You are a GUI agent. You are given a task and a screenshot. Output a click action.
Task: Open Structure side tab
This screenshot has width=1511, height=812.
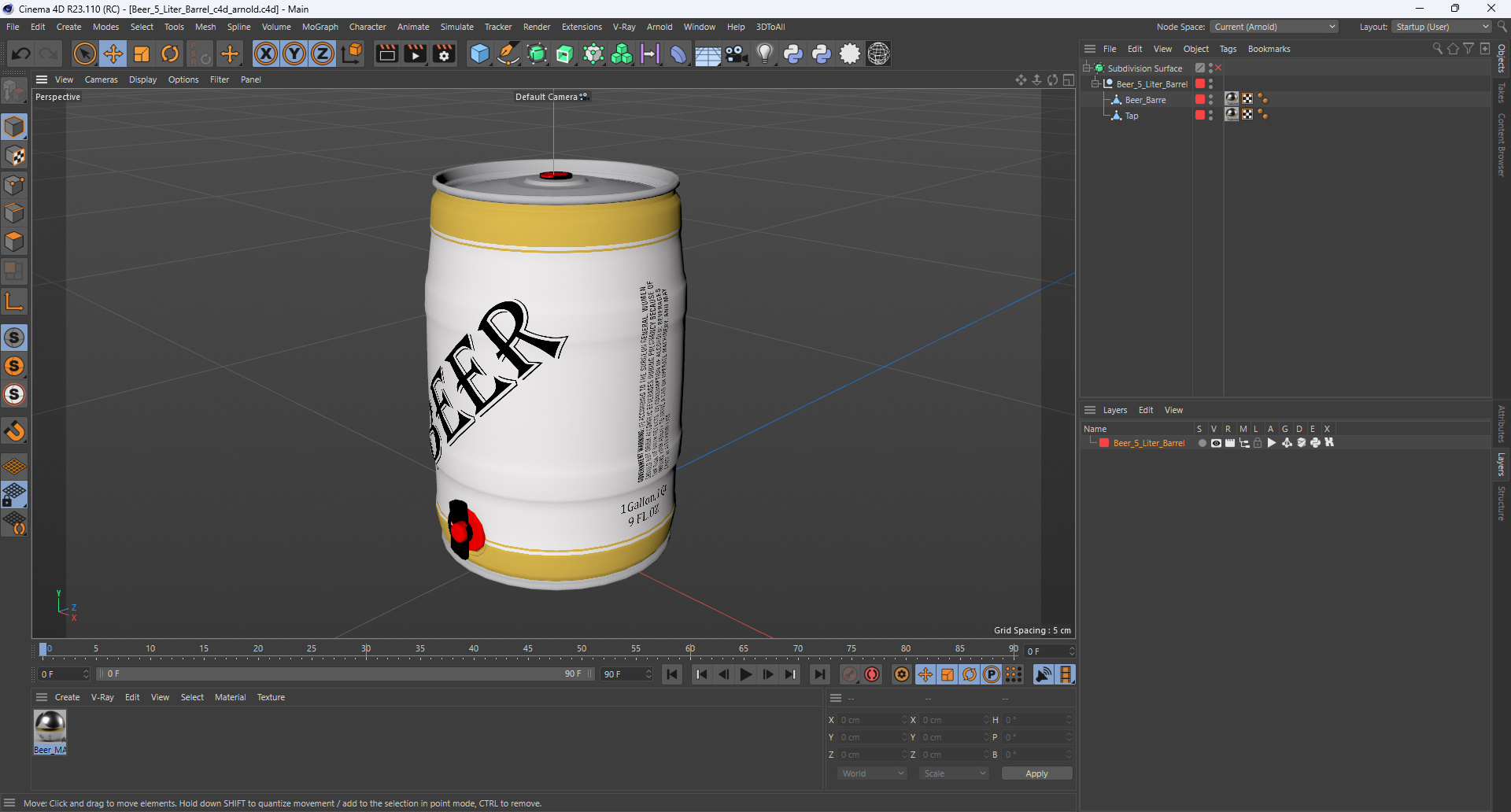(1502, 503)
